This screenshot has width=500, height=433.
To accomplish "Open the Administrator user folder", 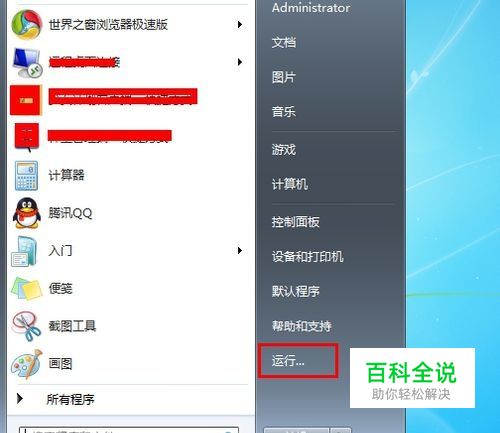I will point(311,7).
